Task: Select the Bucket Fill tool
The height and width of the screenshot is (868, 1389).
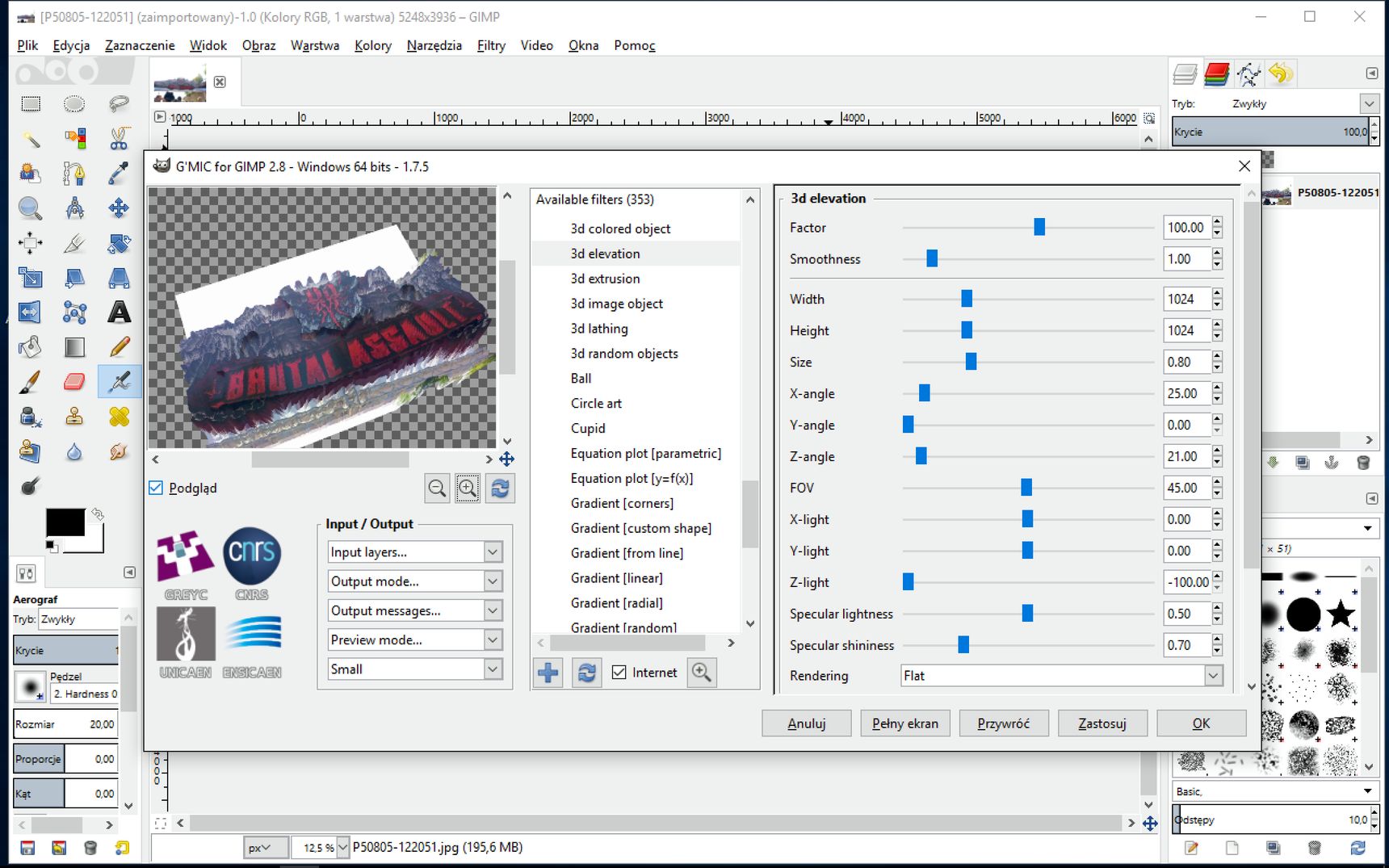Action: point(31,346)
